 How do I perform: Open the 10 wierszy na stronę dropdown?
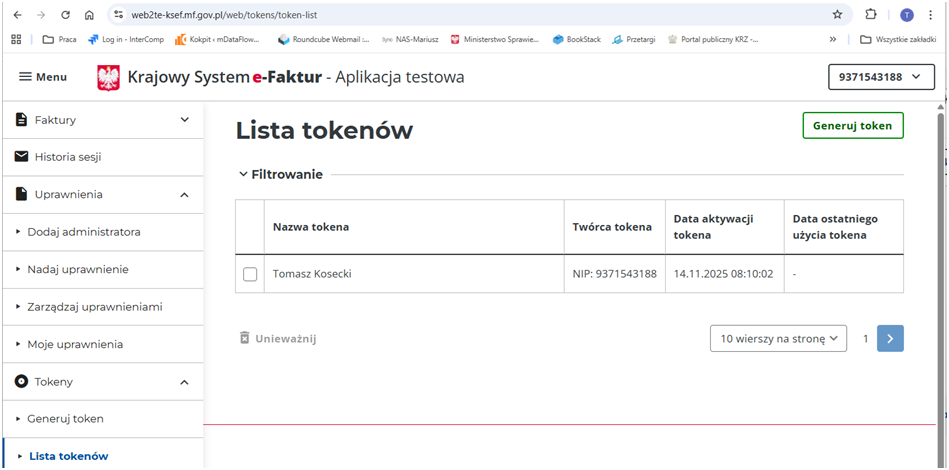point(778,338)
